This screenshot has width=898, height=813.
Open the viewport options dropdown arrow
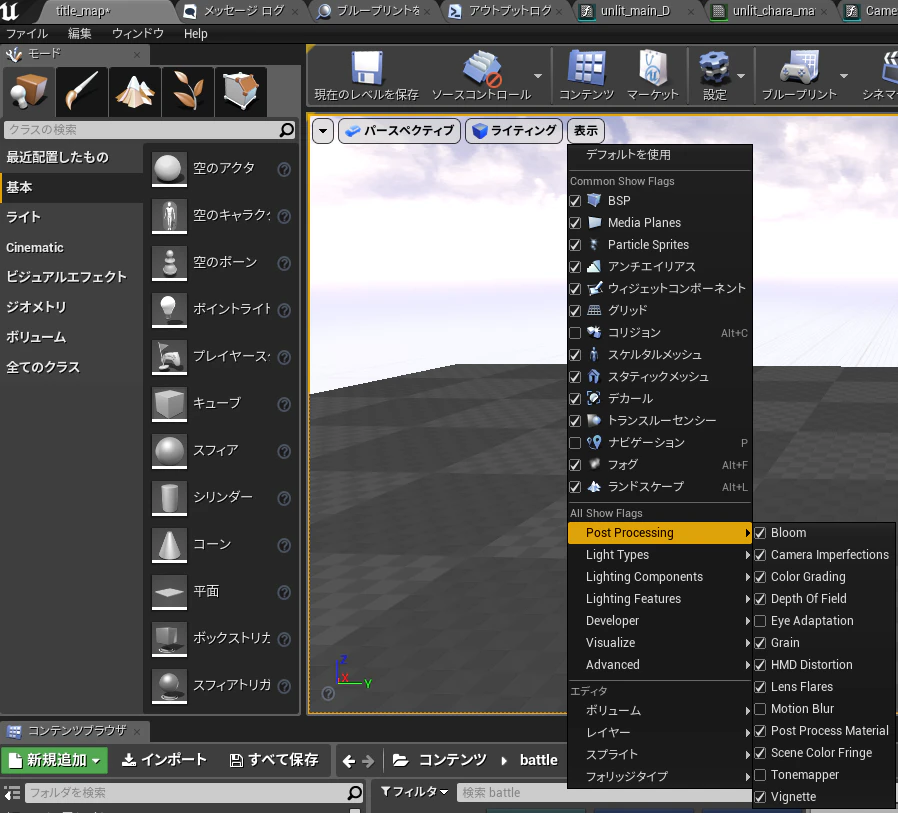(x=323, y=131)
